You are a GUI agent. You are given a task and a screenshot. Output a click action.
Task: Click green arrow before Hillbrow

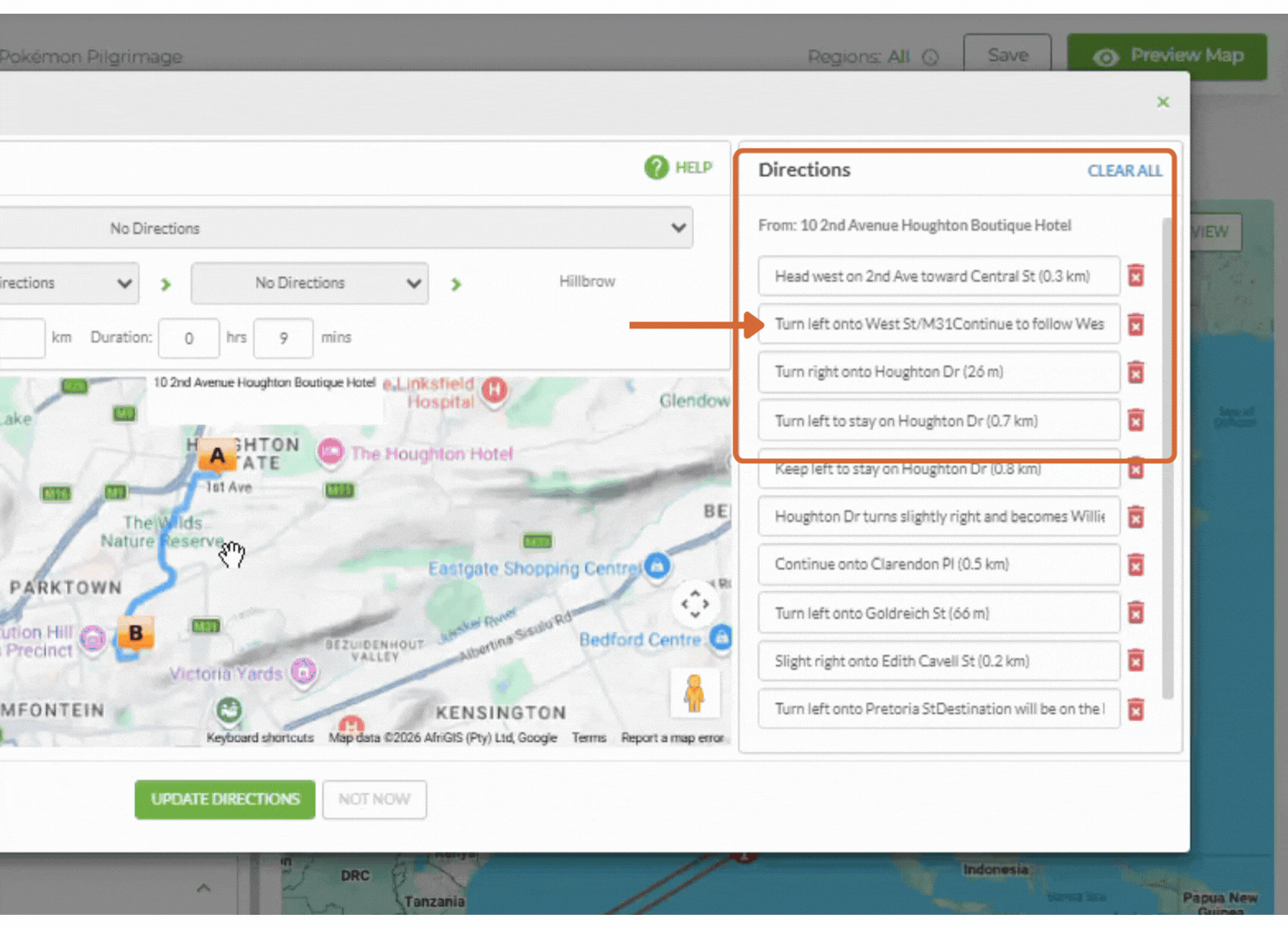click(456, 284)
